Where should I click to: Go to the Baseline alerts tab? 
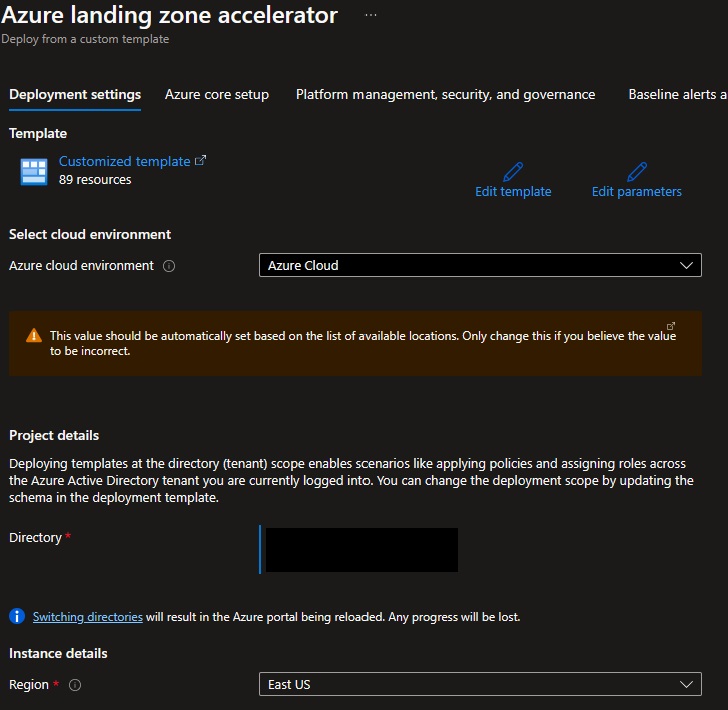pyautogui.click(x=676, y=95)
